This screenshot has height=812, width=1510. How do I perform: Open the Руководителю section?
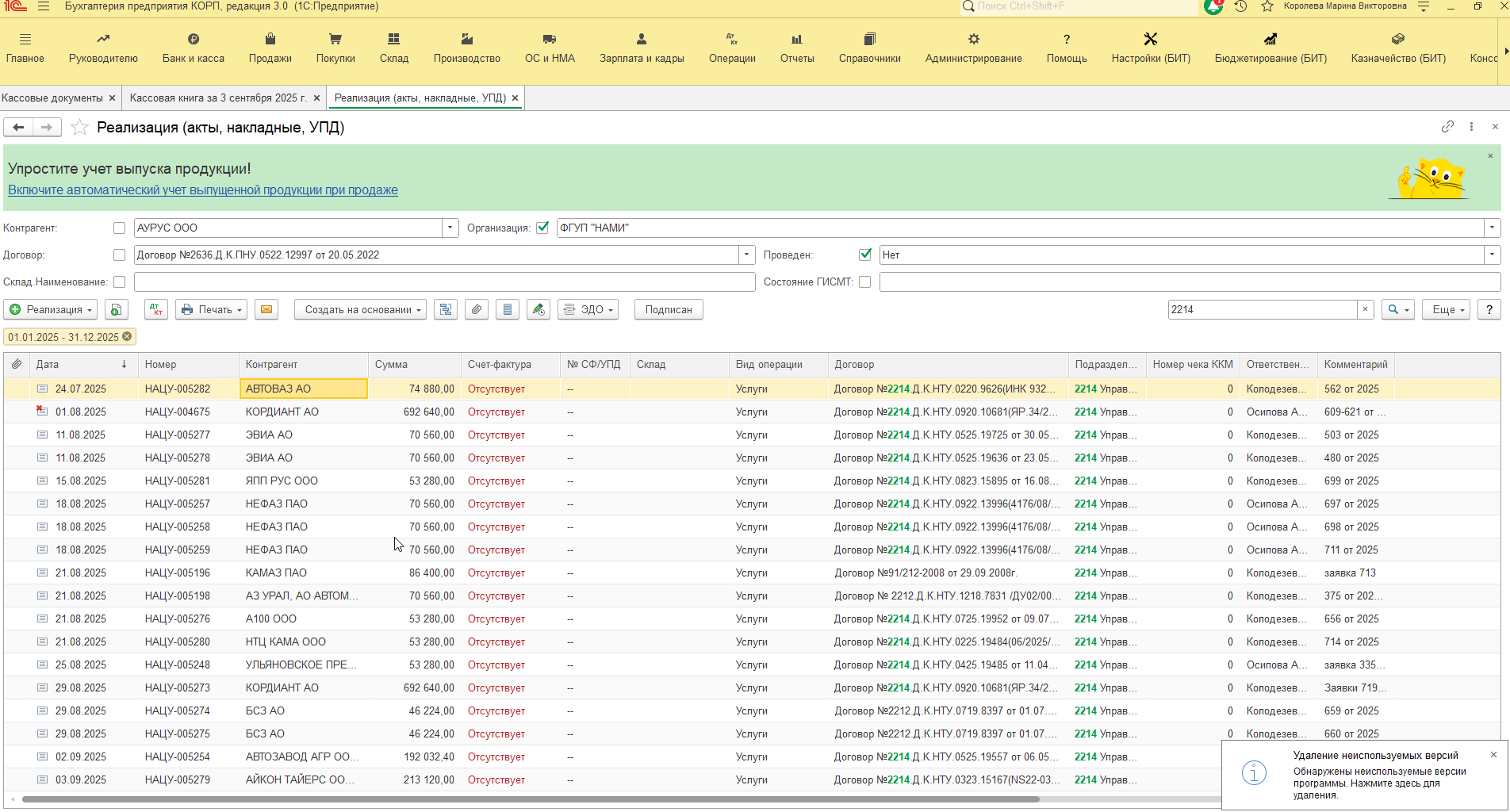point(103,48)
